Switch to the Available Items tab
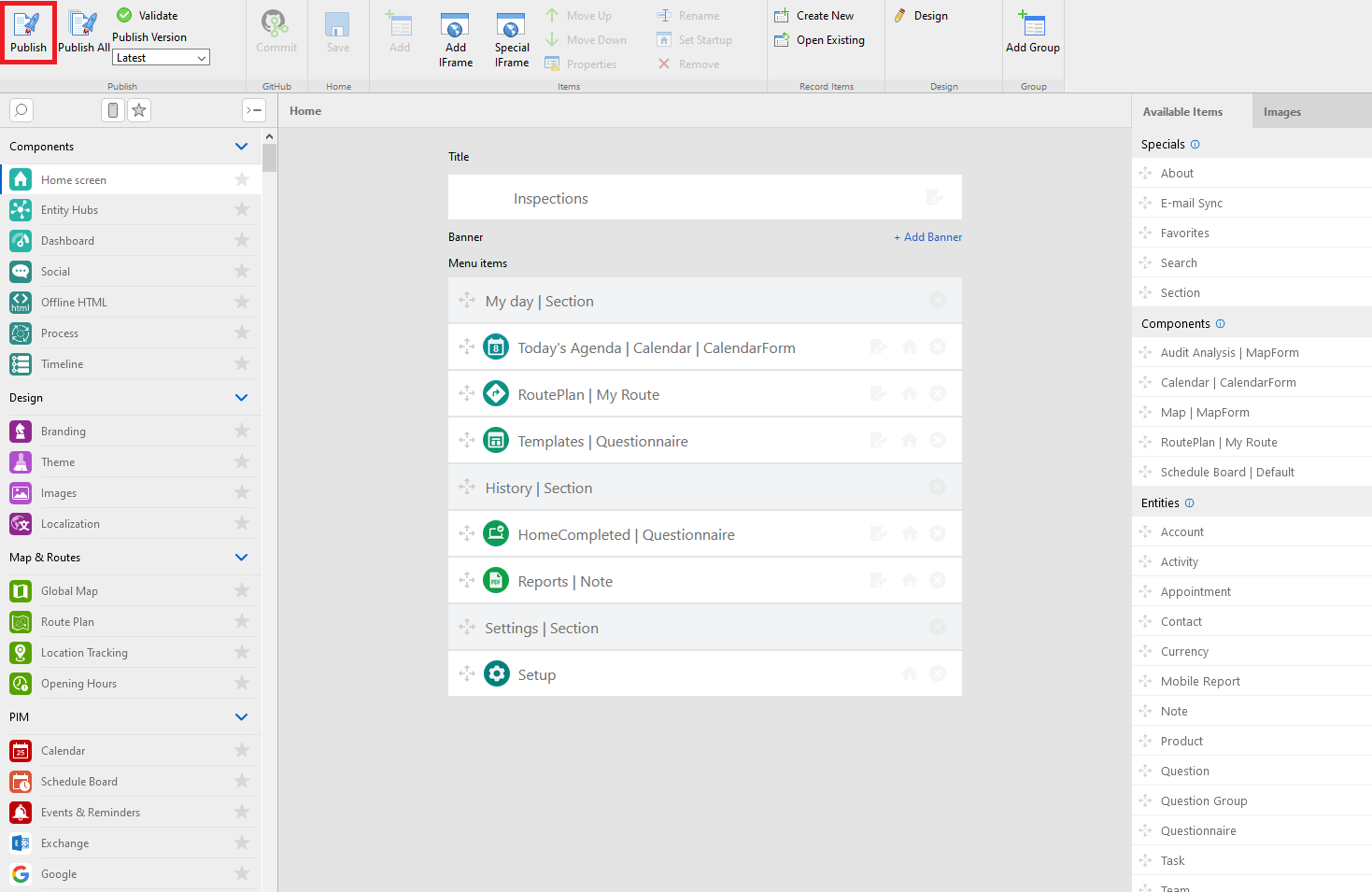Screen dimensions: 1372x892 1182,112
